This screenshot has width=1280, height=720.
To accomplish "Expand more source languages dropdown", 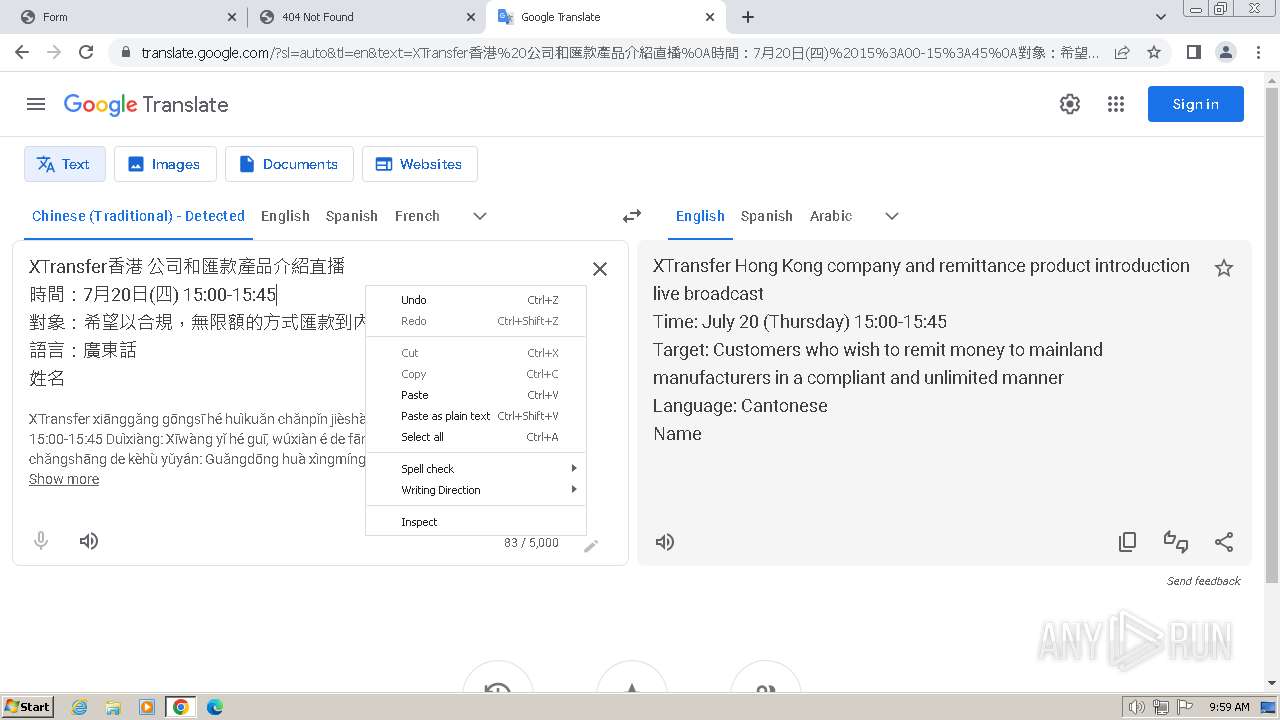I will tap(480, 216).
